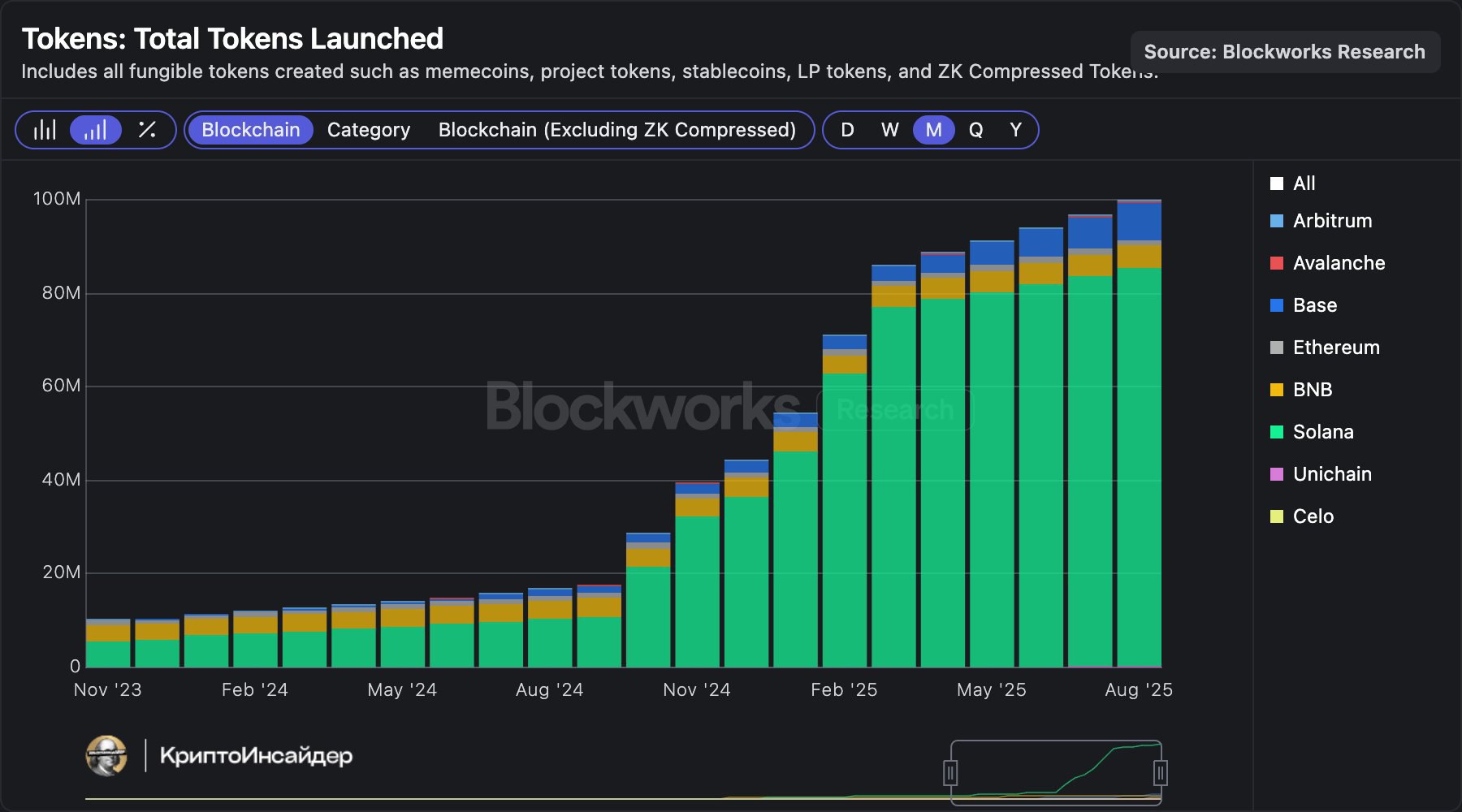Set the interval to daily (D)
Viewport: 1462px width, 812px height.
coord(847,130)
